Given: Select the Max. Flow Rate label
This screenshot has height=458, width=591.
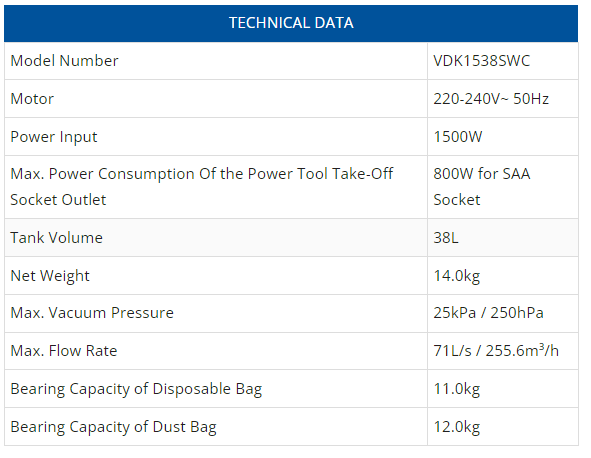Looking at the screenshot, I should coord(64,351).
